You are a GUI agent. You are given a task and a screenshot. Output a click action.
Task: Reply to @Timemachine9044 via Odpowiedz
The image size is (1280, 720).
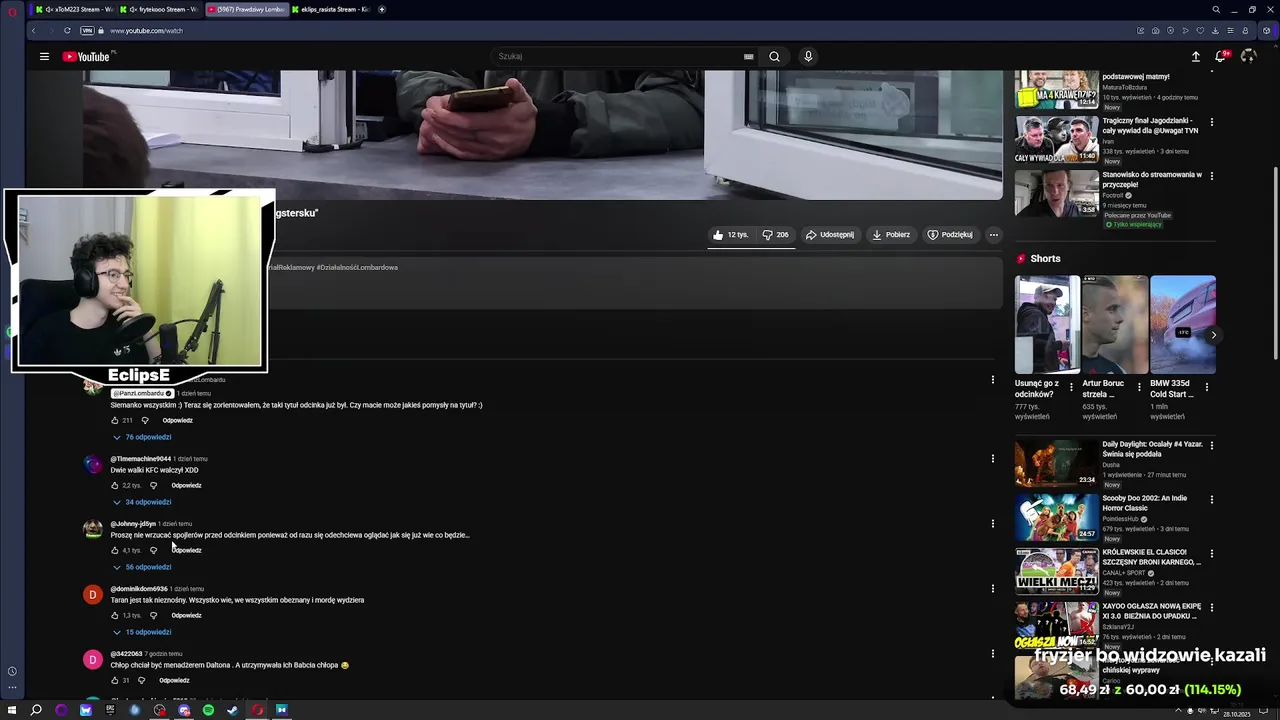(x=186, y=485)
